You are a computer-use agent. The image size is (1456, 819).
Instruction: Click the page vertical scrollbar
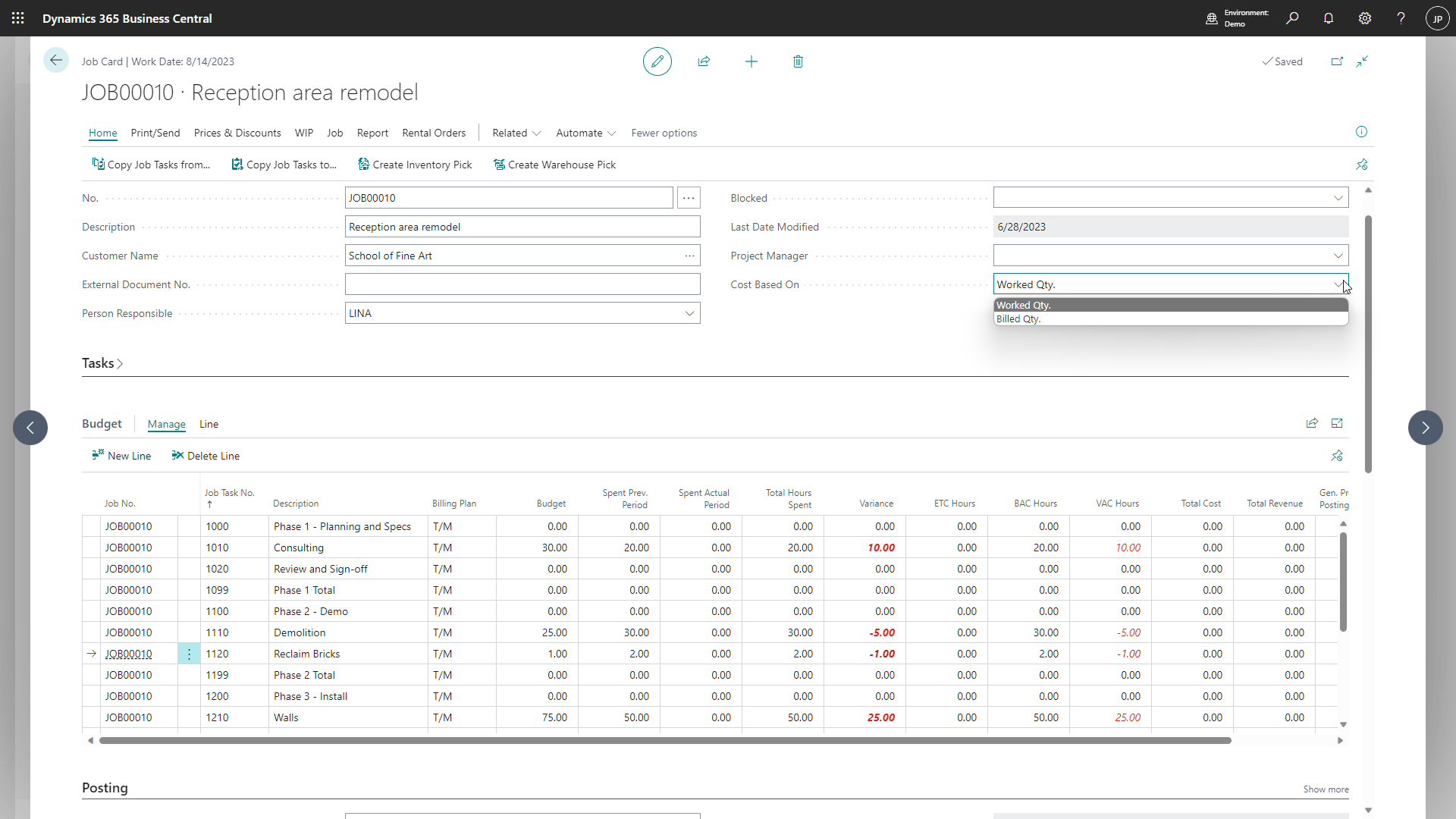(1368, 344)
